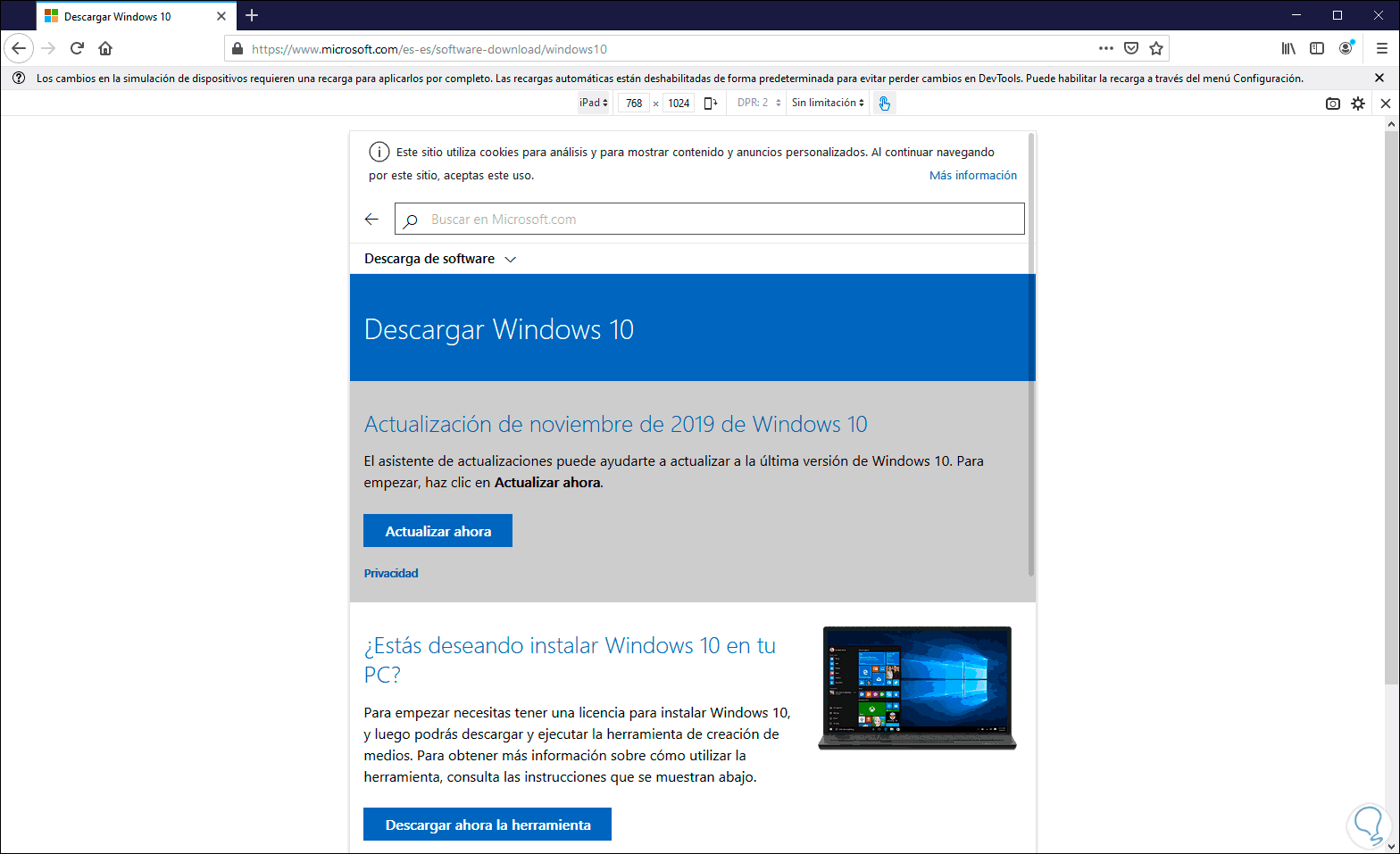Viewport: 1400px width, 854px height.
Task: Open the page actions three-dot menu
Action: (1106, 48)
